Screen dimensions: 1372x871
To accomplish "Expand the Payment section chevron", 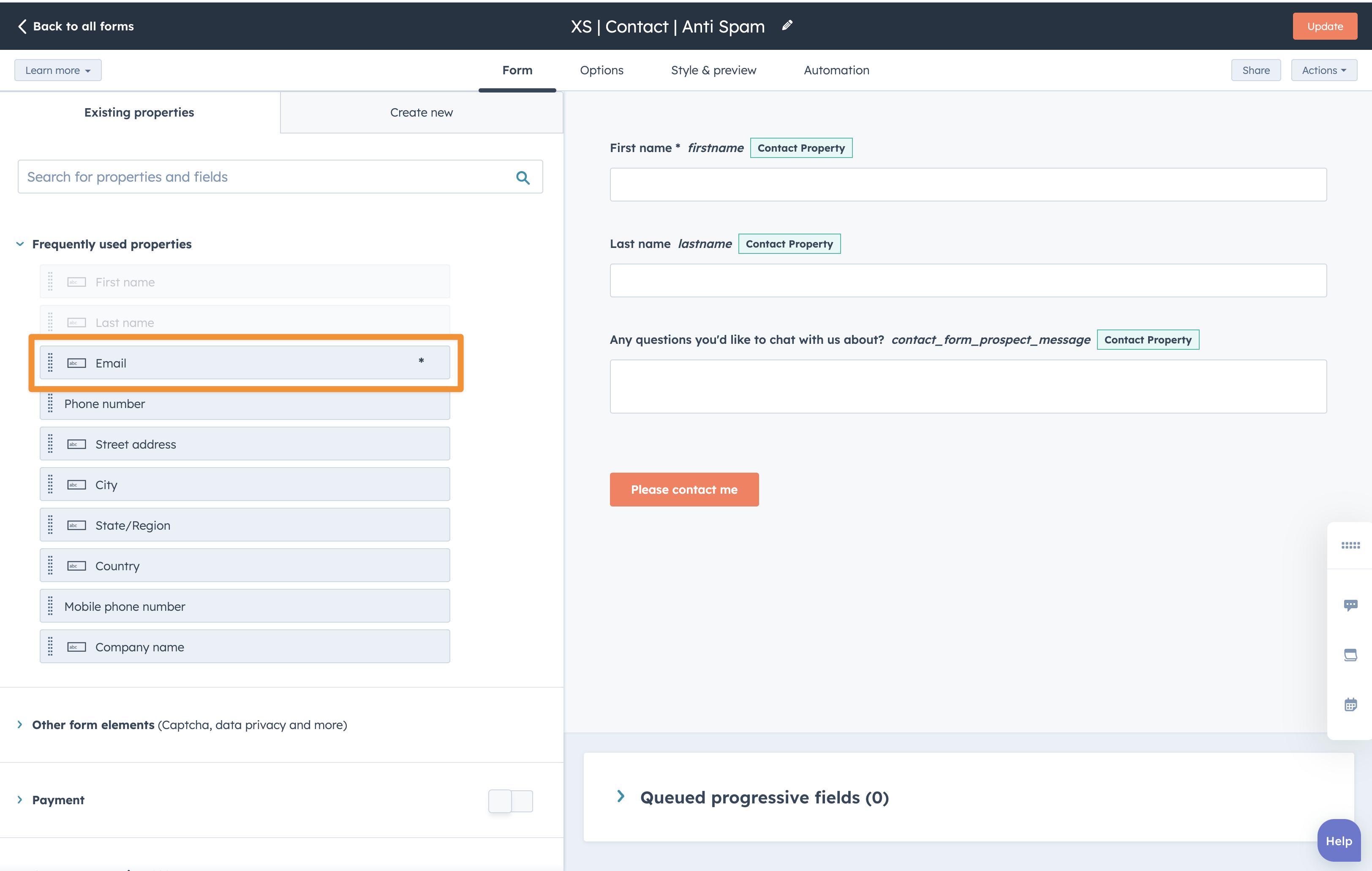I will coord(20,800).
